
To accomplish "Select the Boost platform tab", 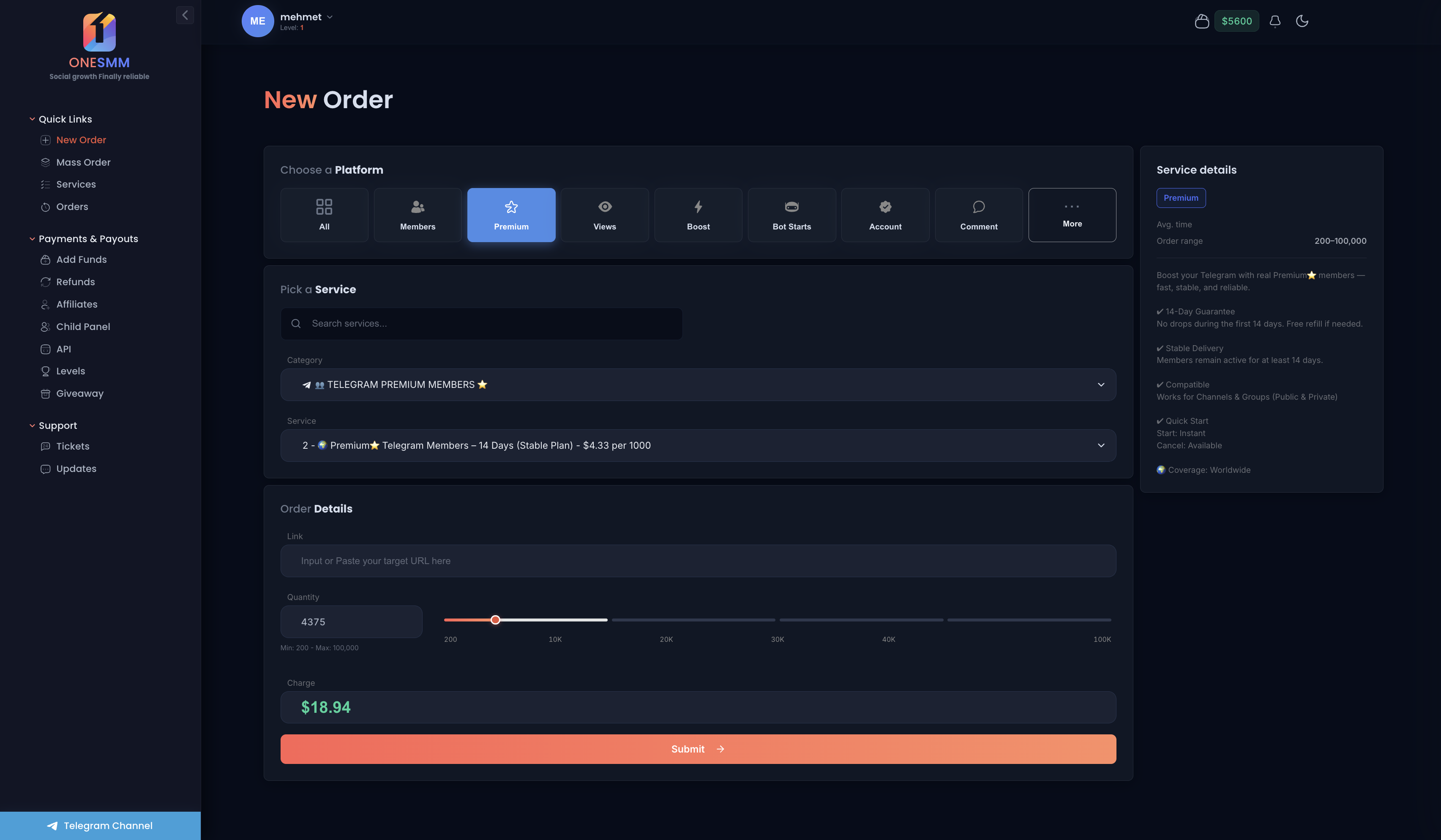I will point(698,215).
